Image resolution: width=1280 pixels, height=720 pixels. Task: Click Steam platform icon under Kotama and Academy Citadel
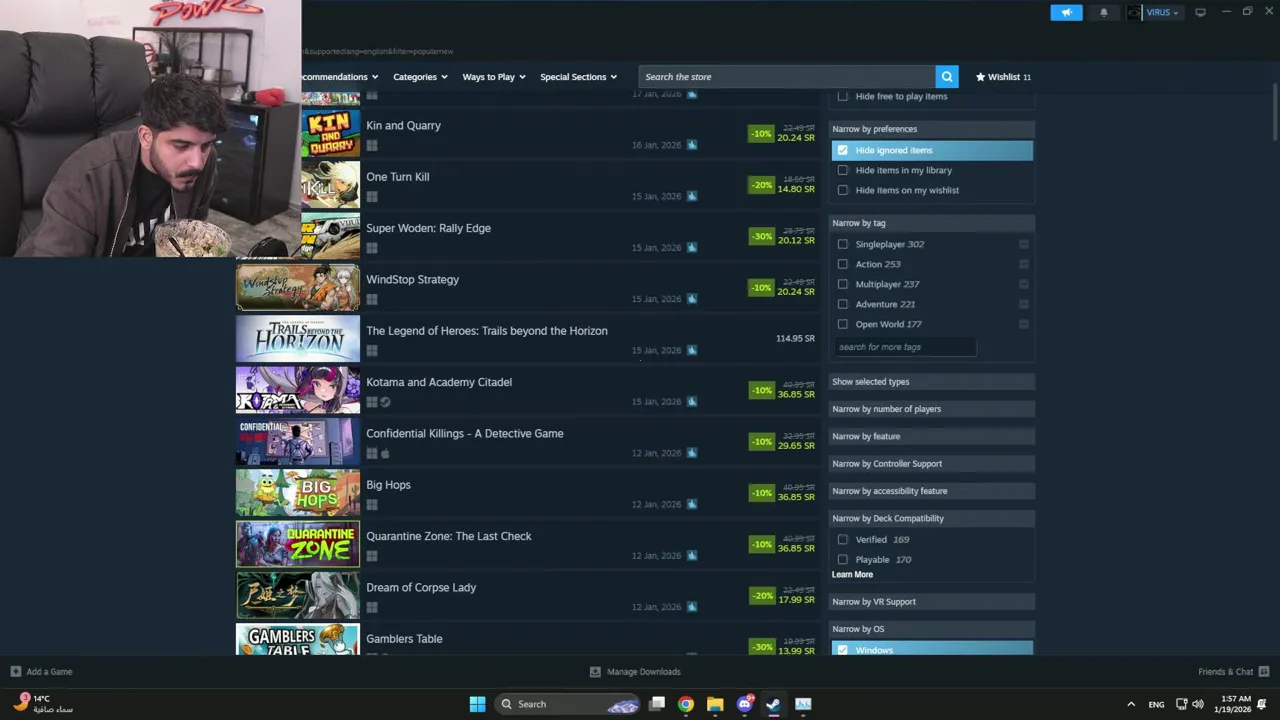pos(385,402)
